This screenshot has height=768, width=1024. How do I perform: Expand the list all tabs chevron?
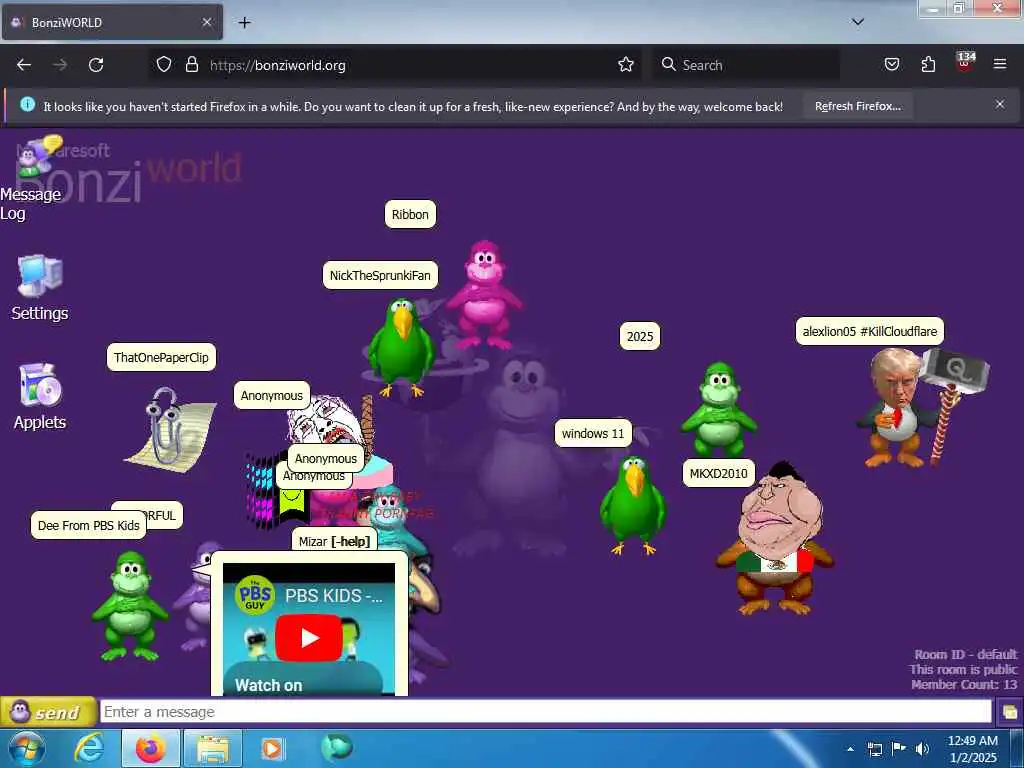click(858, 22)
